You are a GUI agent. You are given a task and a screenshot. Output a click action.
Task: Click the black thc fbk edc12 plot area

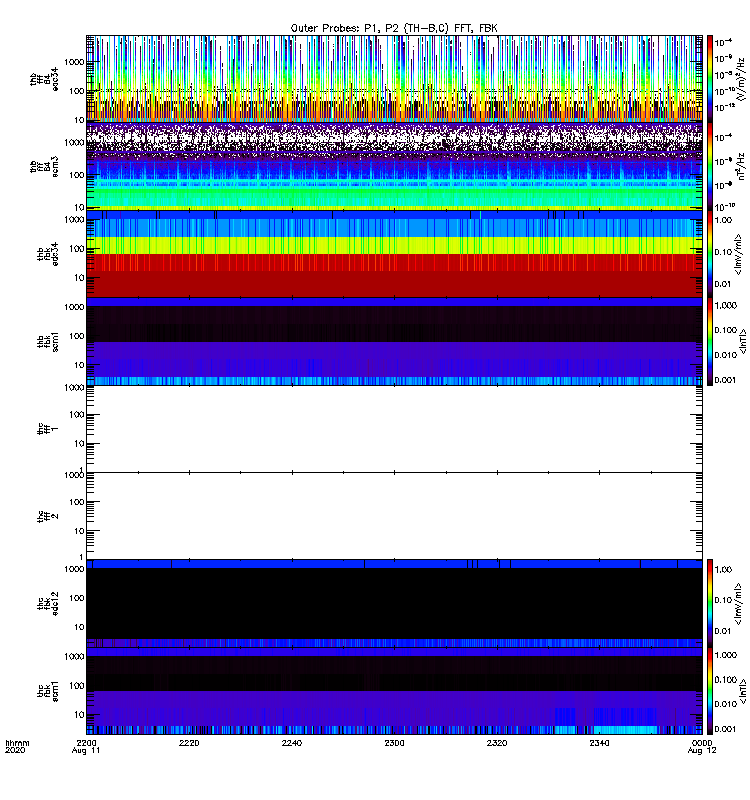click(394, 603)
